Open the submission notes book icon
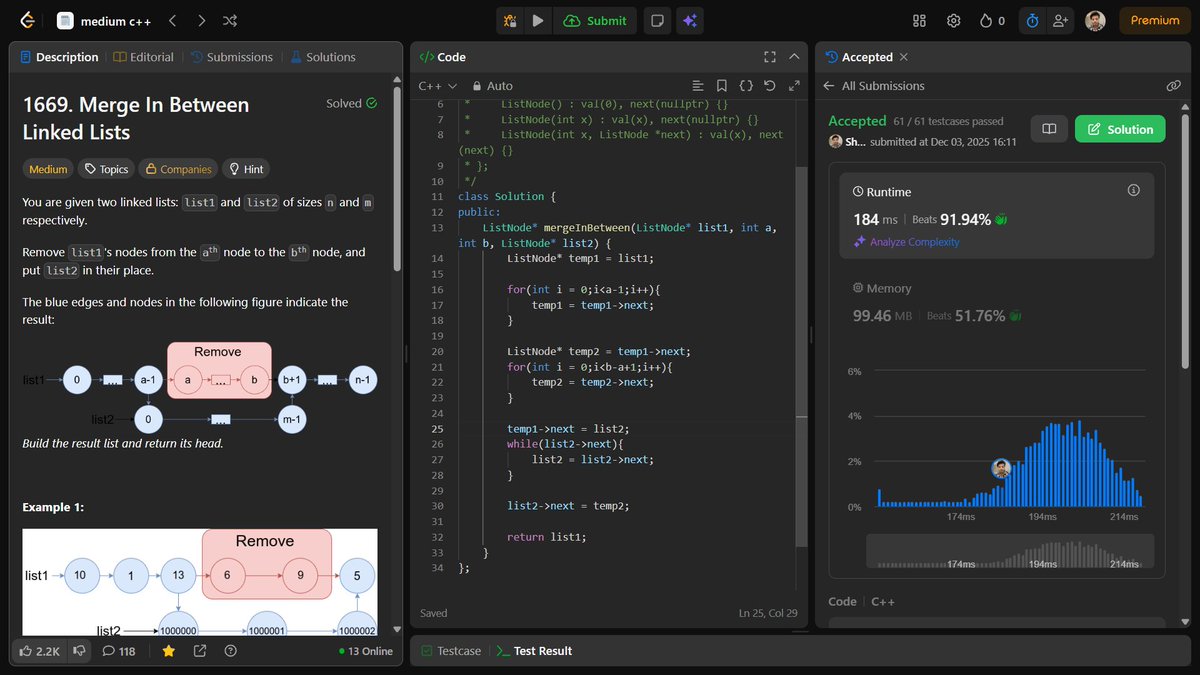 (1049, 129)
